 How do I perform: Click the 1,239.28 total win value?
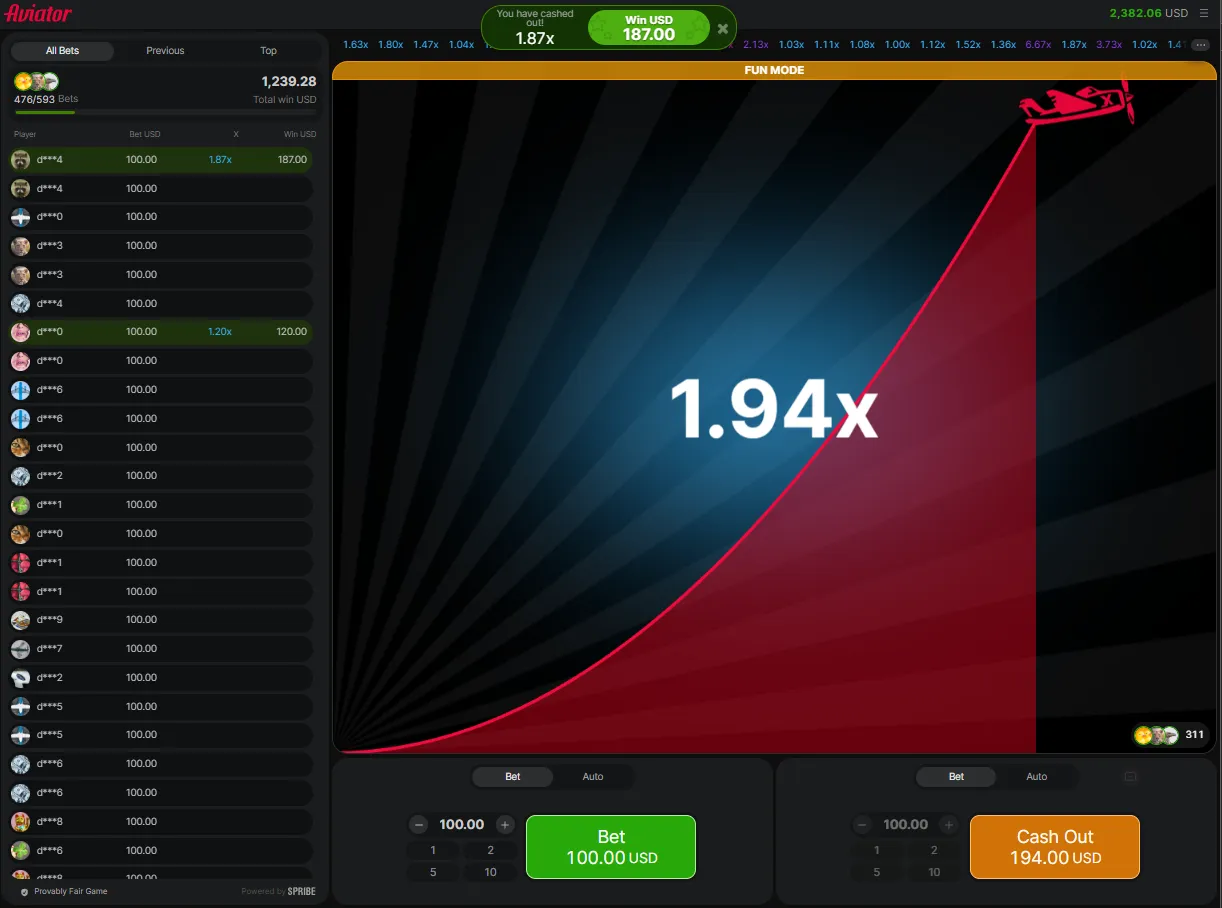click(x=289, y=82)
